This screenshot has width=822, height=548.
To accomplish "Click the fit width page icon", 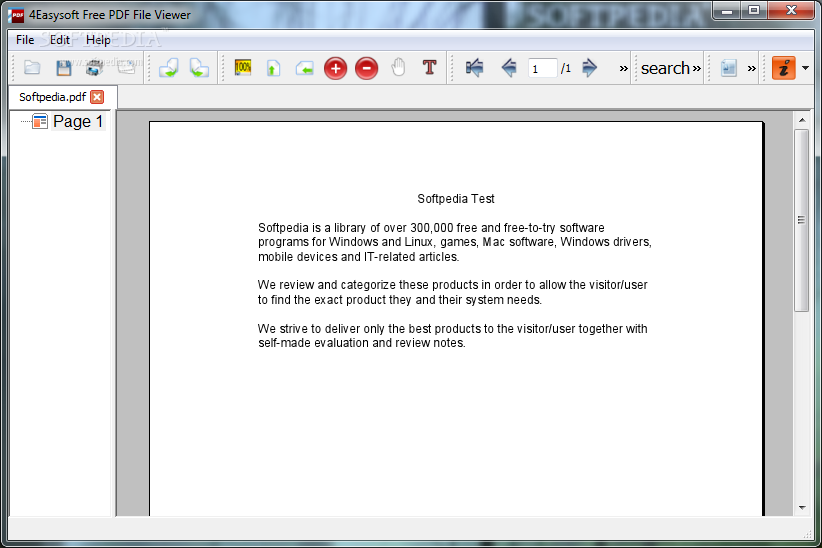I will [304, 68].
